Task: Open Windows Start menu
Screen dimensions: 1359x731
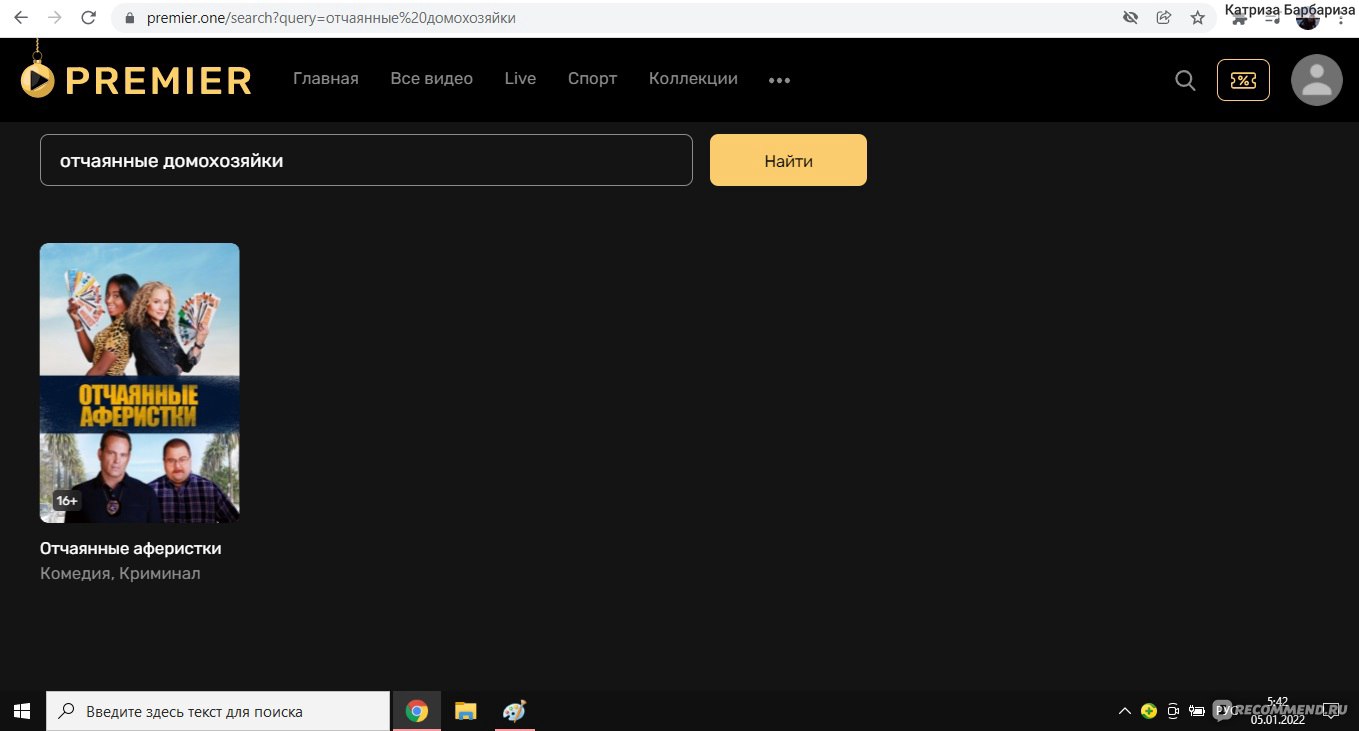Action: tap(22, 711)
